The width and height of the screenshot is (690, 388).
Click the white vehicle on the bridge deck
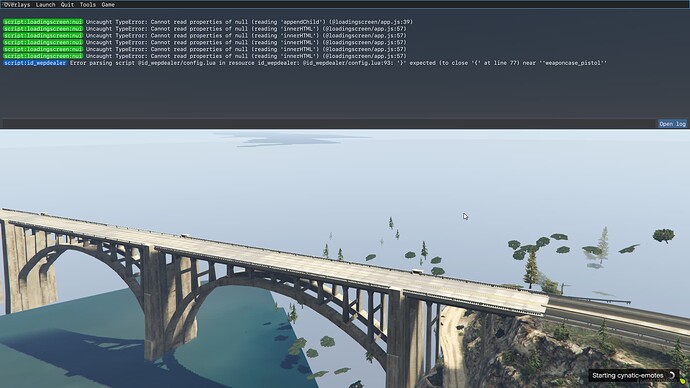[x=417, y=272]
